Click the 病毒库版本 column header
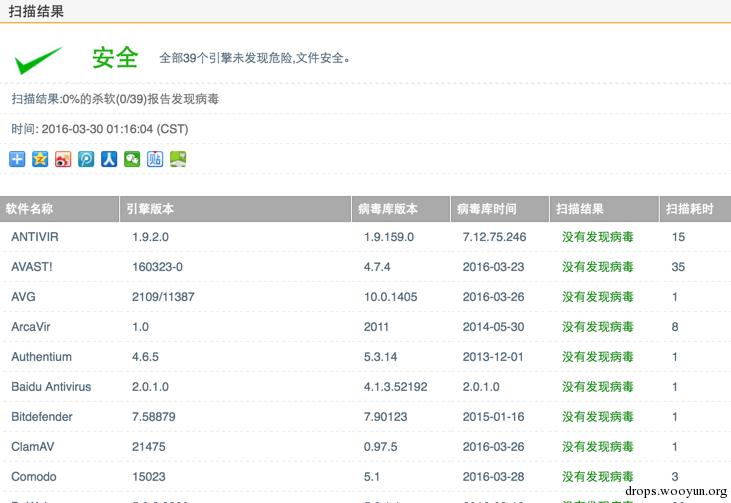This screenshot has width=731, height=503. 388,209
